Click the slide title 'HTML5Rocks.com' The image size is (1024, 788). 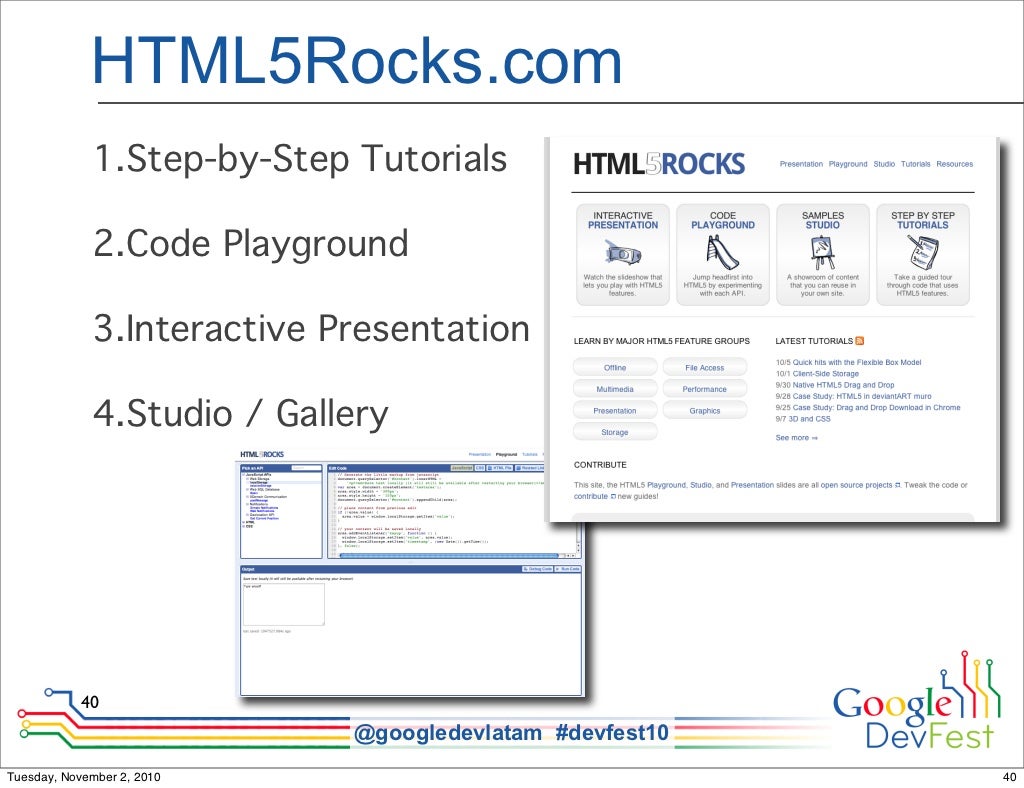(357, 61)
